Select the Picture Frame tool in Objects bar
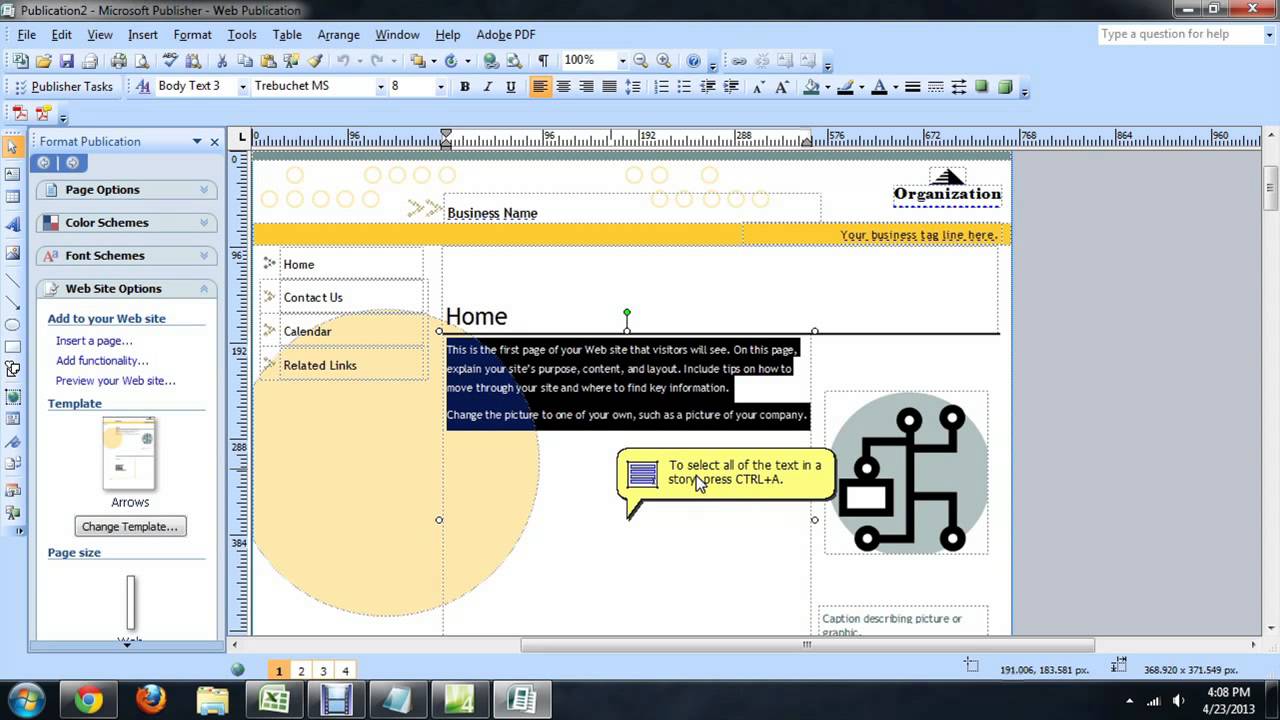 (12, 253)
